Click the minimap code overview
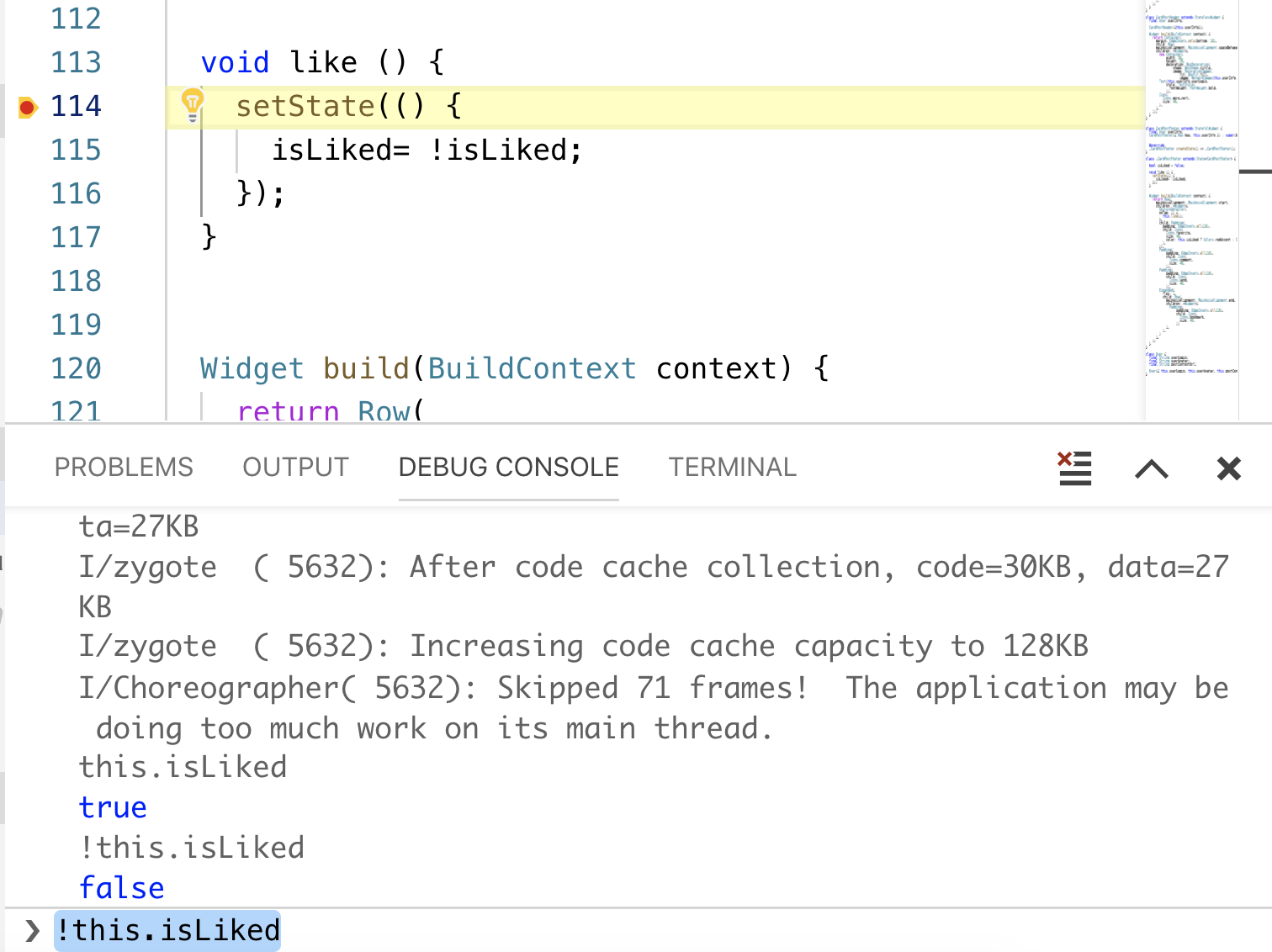Viewport: 1272px width, 952px height. pyautogui.click(x=1191, y=193)
